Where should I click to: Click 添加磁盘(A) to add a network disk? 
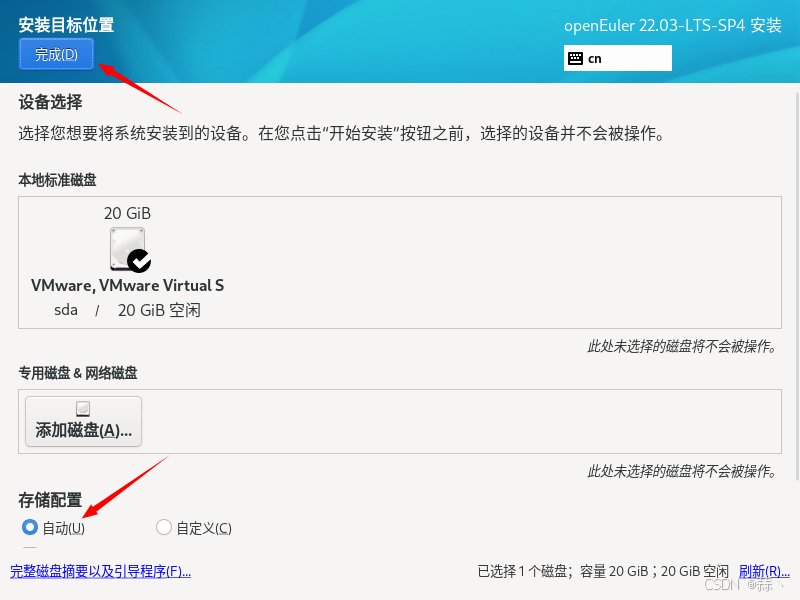[82, 421]
